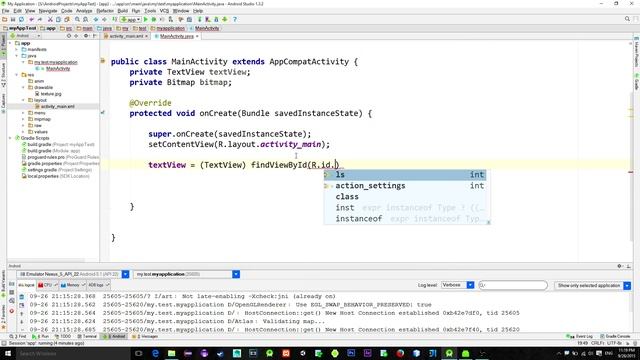Image resolution: width=640 pixels, height=360 pixels.
Task: Select local.properties file
Action: coord(44,176)
